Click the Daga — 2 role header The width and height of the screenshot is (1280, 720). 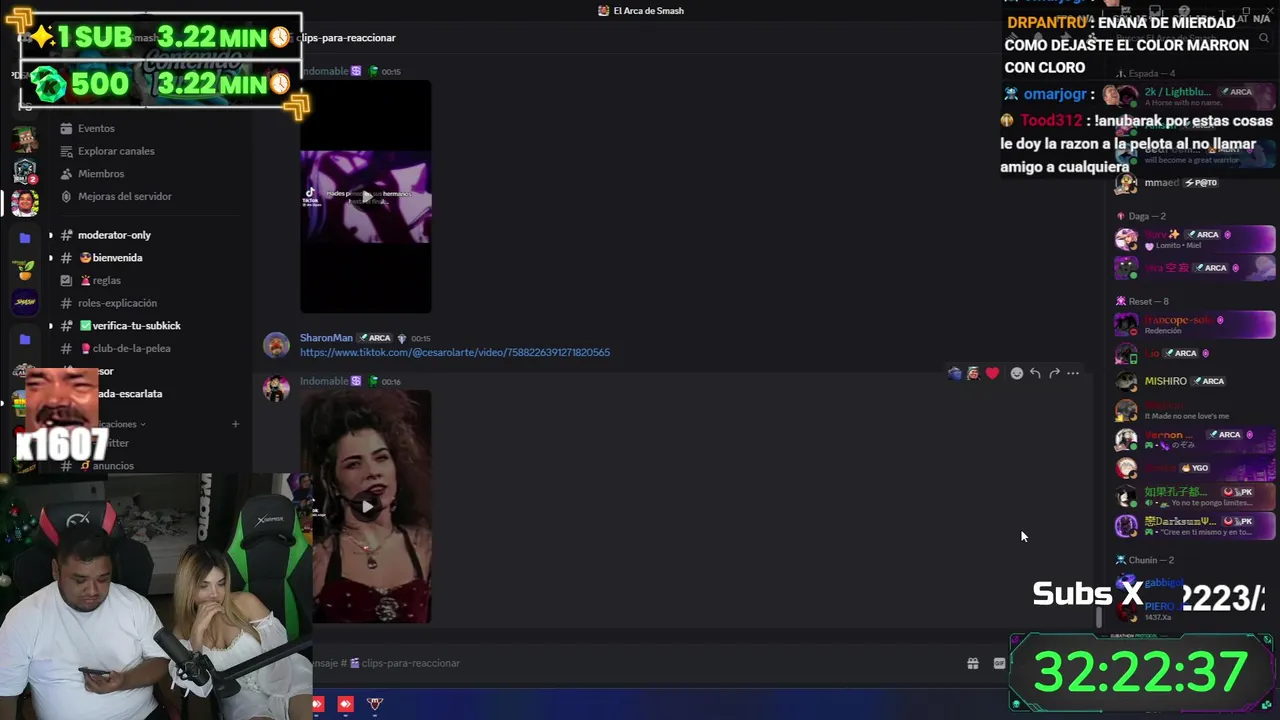pos(1147,216)
